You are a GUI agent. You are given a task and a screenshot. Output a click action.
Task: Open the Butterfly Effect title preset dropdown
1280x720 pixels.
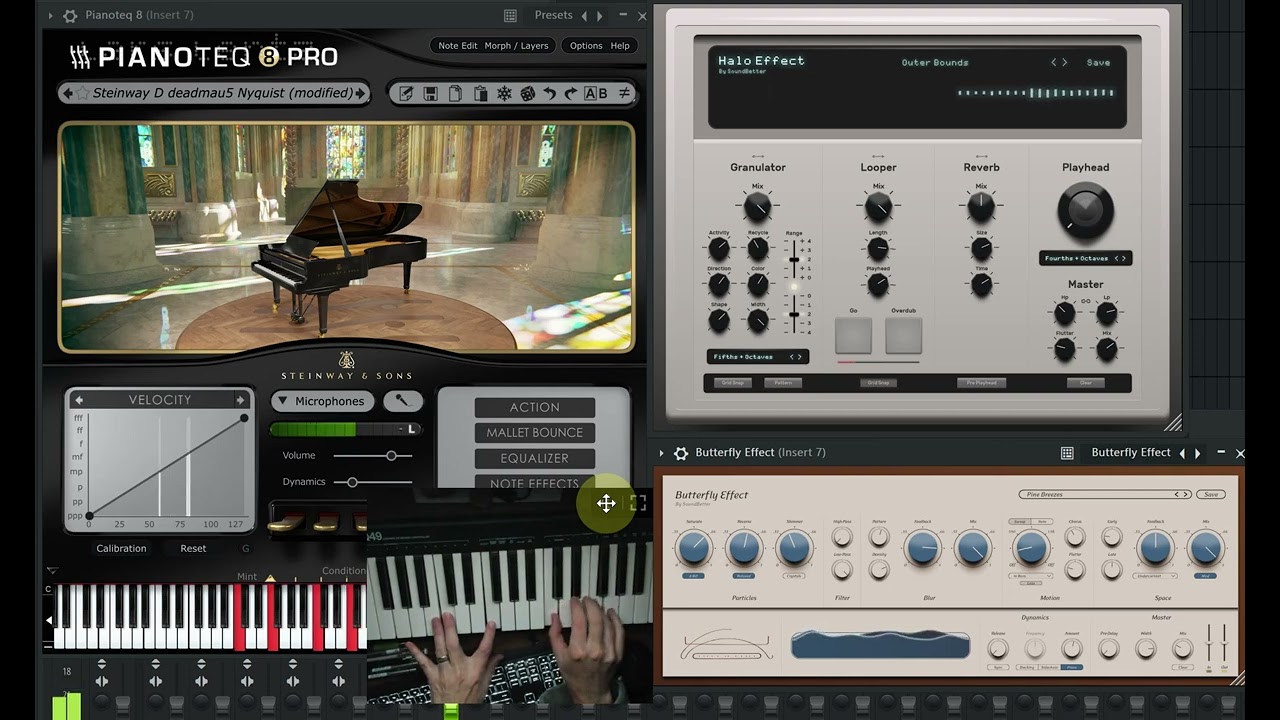1131,453
